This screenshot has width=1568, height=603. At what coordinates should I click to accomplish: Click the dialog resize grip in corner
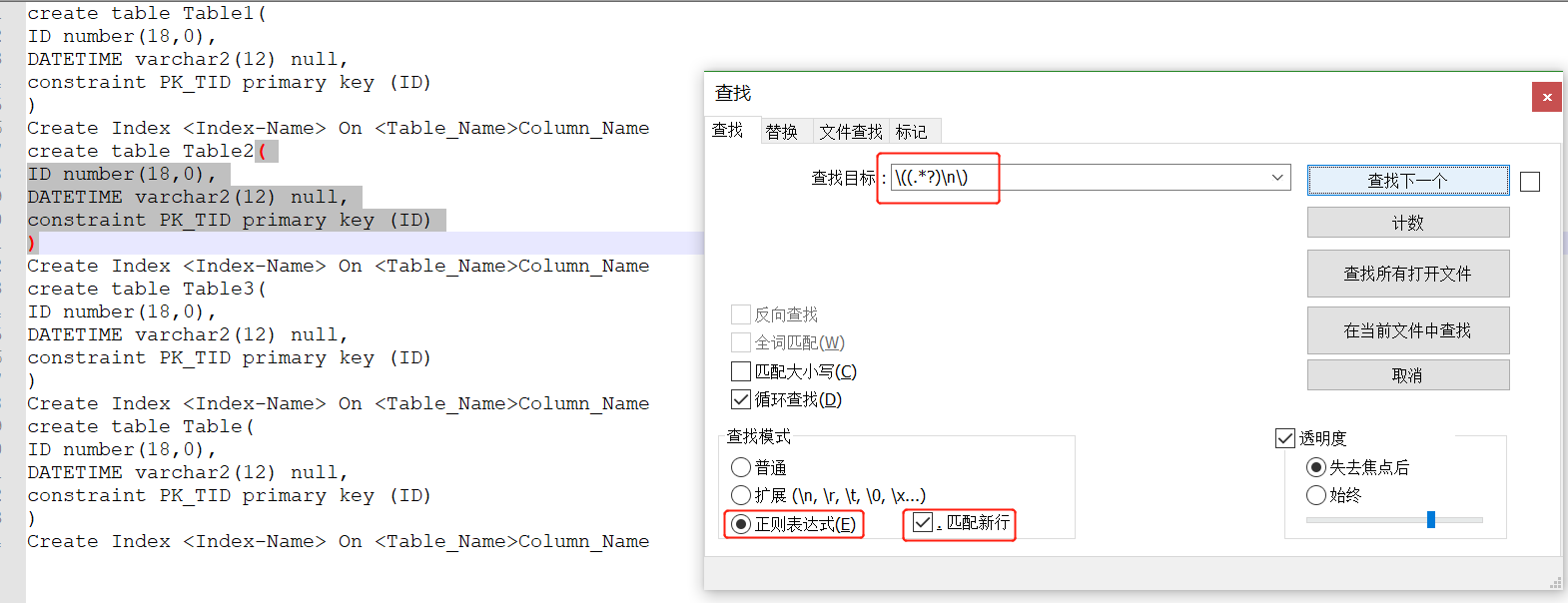[x=1555, y=582]
